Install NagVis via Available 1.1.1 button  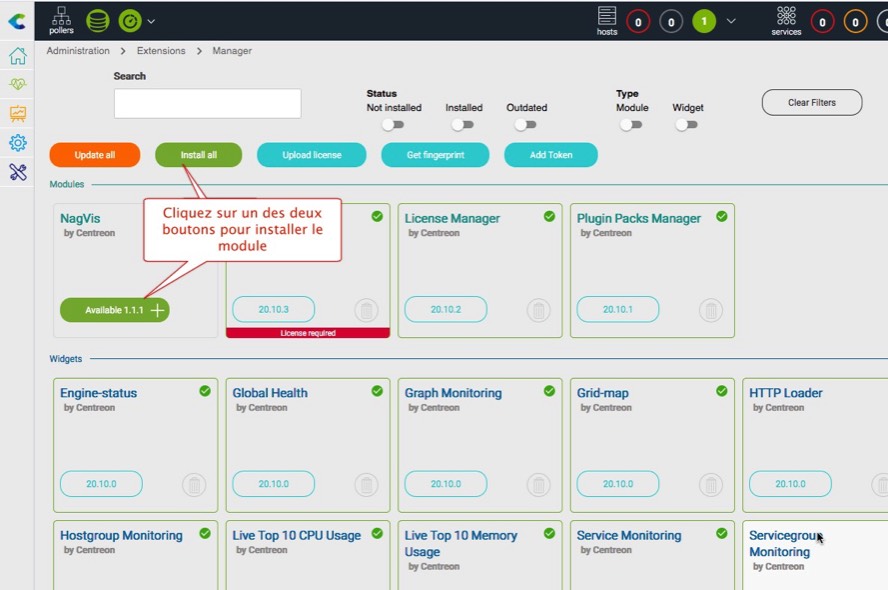coord(114,310)
